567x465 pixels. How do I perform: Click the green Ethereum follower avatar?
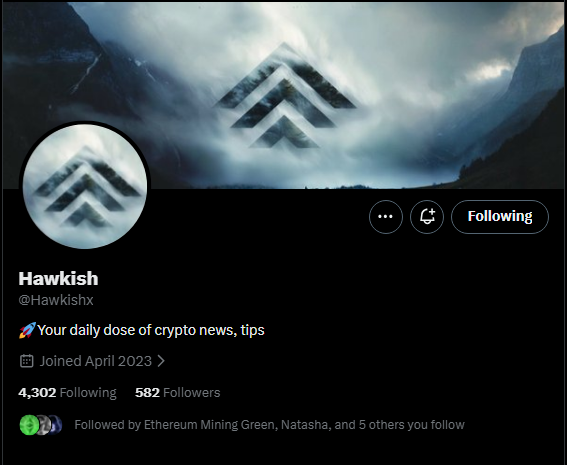29,425
